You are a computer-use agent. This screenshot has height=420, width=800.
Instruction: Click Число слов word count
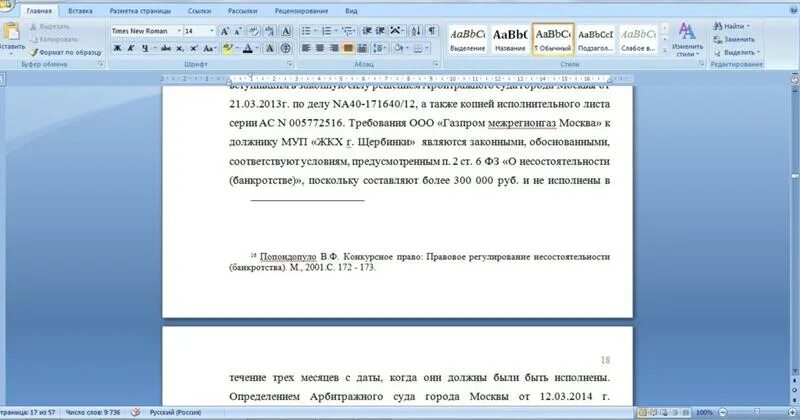(93, 412)
